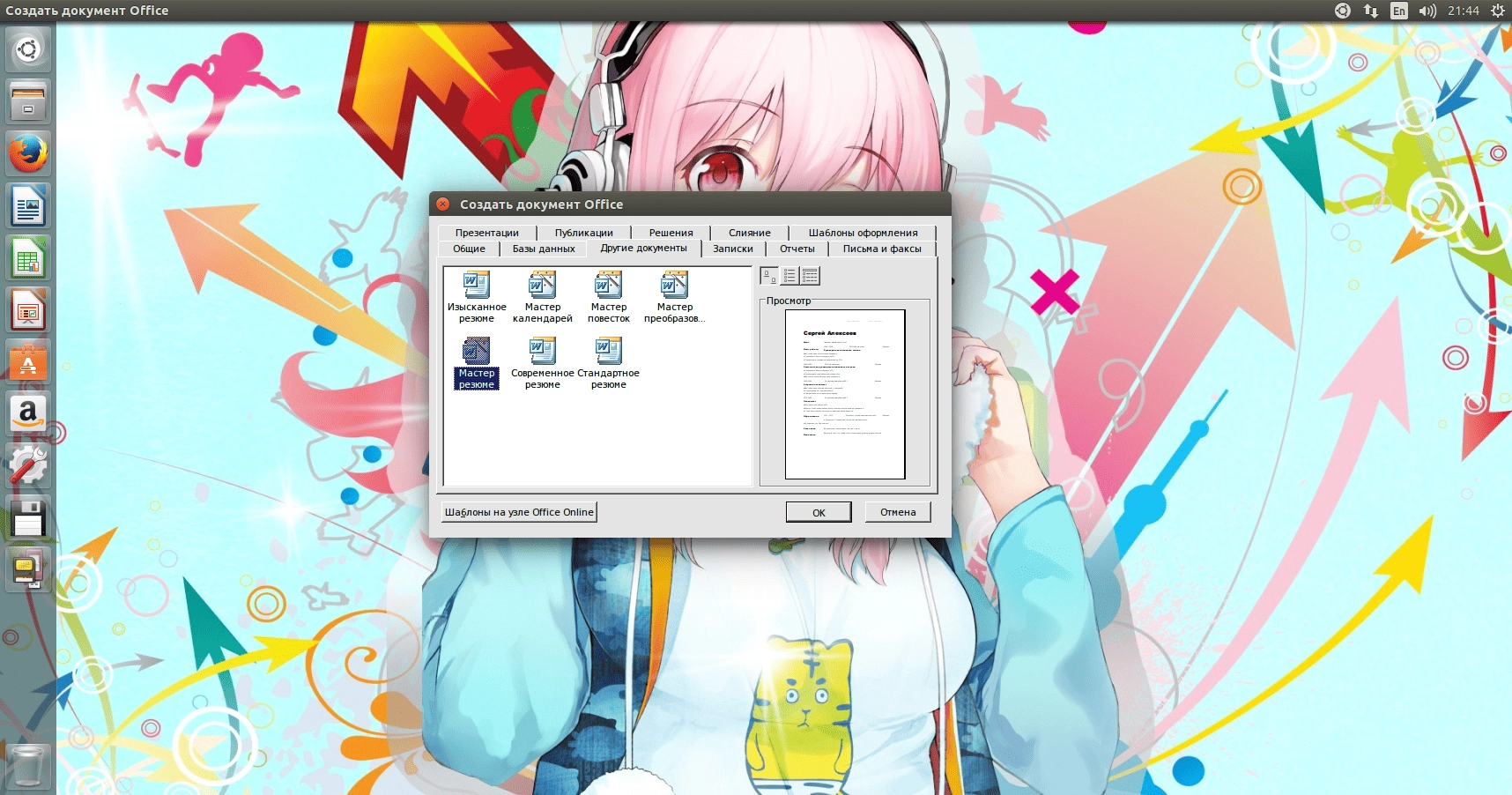Screen dimensions: 1512x795
Task: Open the Отчеты tab
Action: [x=797, y=249]
